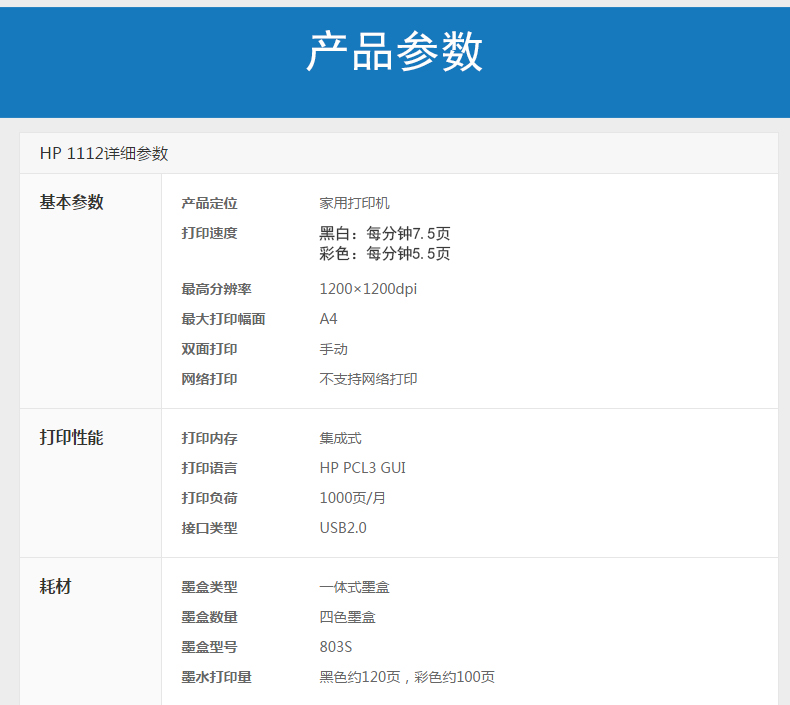Click the 打印内存 label
Screen dimensions: 790x705
(209, 438)
